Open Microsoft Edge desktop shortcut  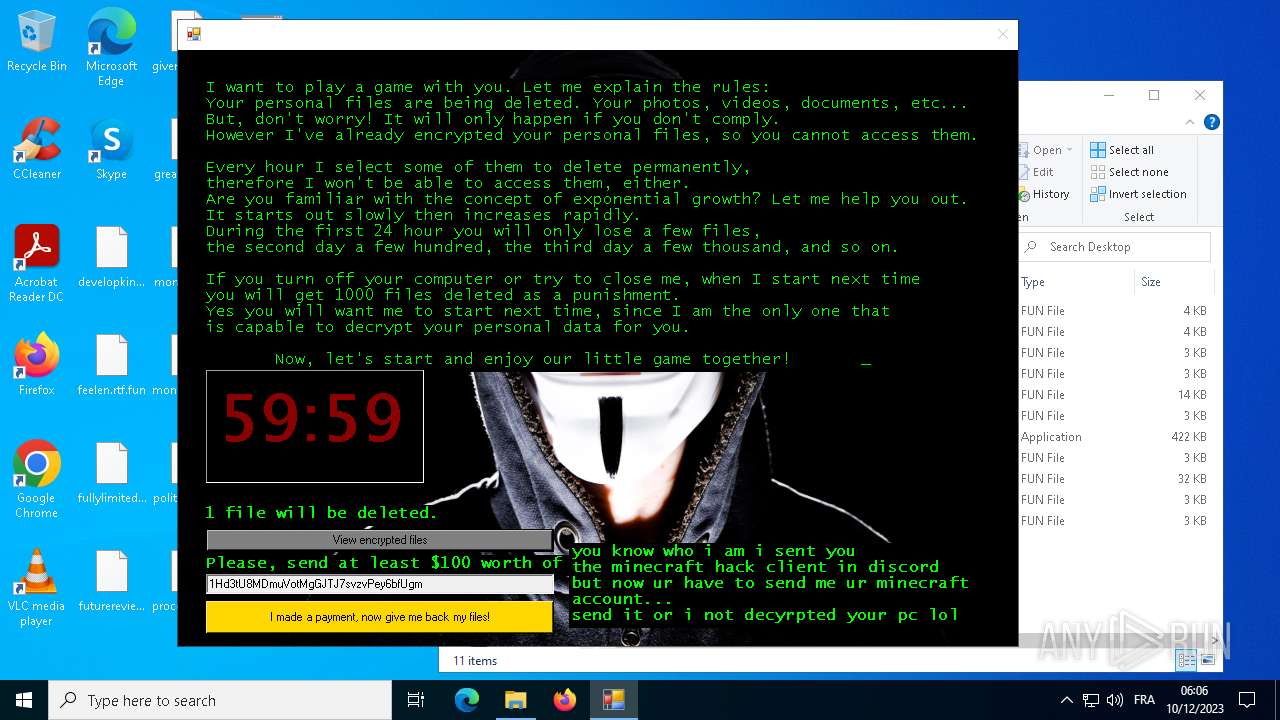111,47
